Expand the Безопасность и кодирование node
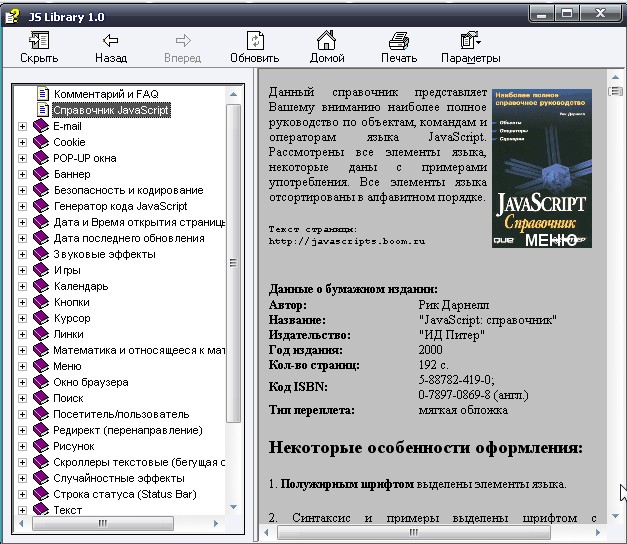 point(22,190)
